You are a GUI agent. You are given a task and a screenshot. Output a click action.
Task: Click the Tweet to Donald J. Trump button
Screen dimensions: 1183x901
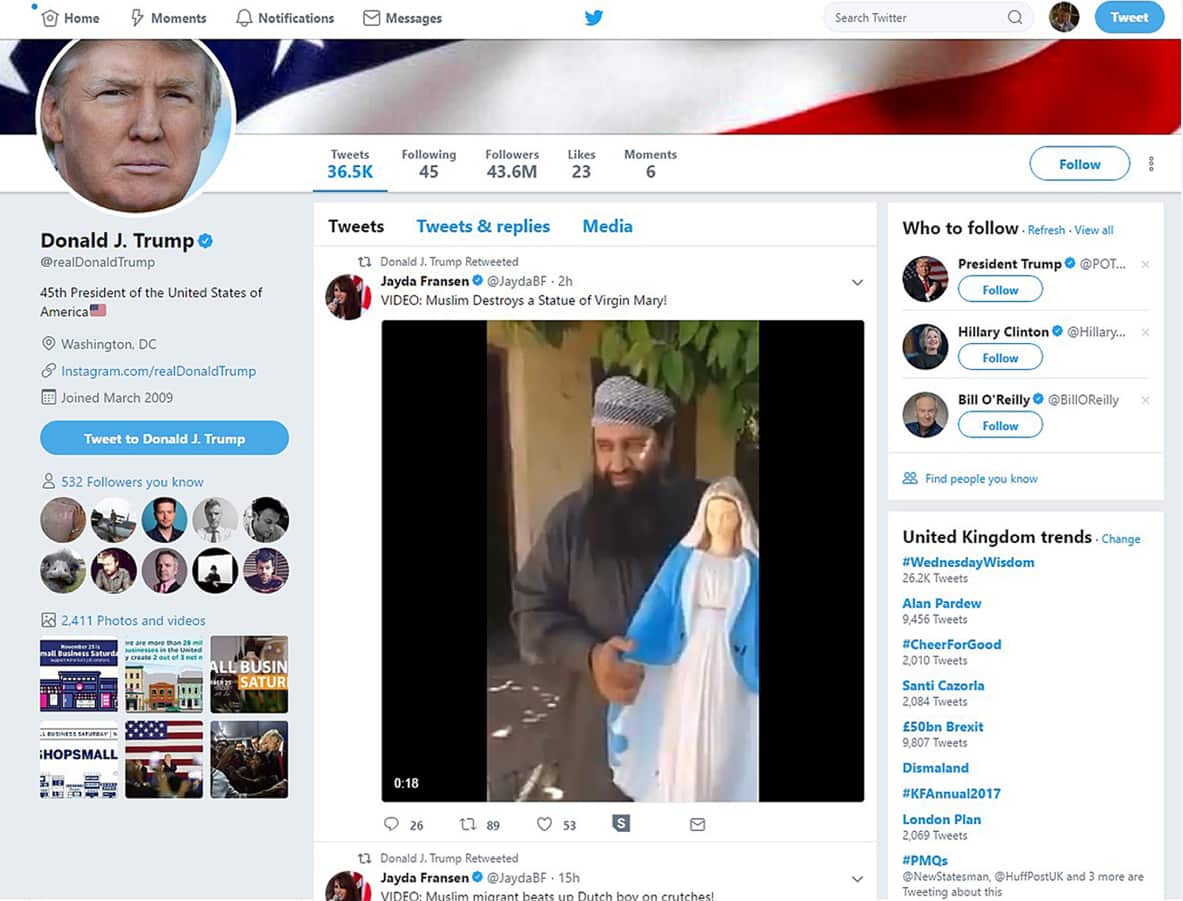(164, 438)
